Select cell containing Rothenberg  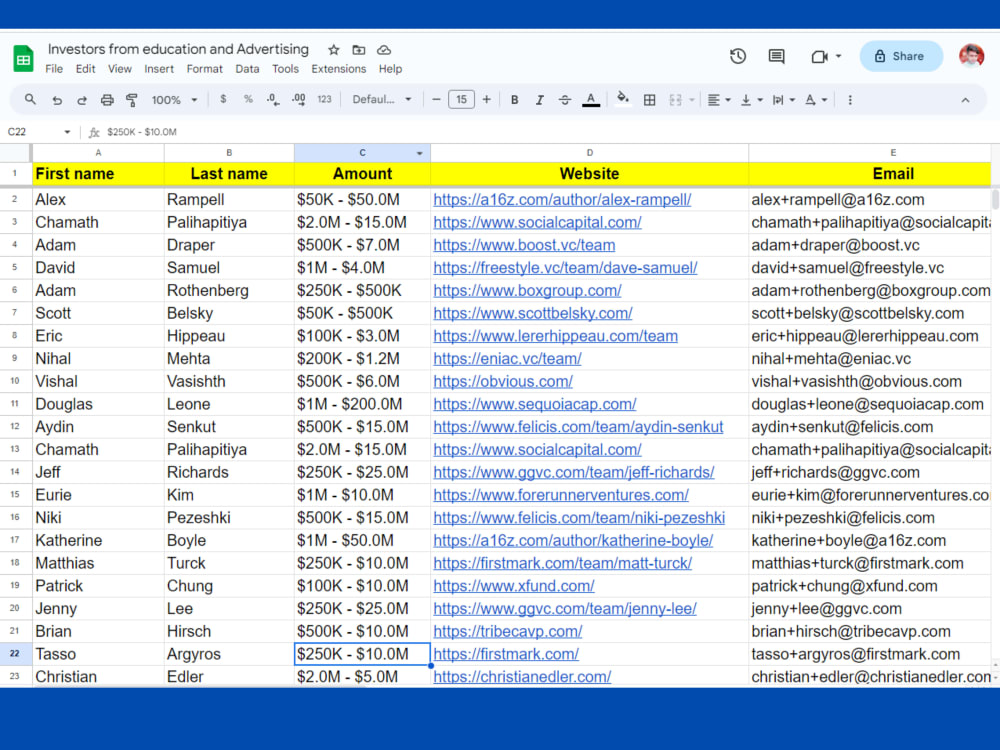point(229,291)
